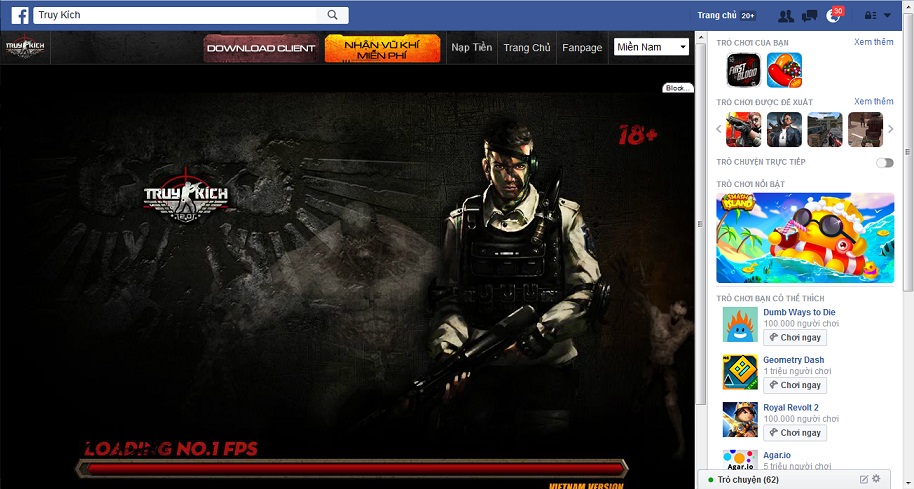
Task: Click Chơi ngay for Geometry Dash
Action: (795, 385)
